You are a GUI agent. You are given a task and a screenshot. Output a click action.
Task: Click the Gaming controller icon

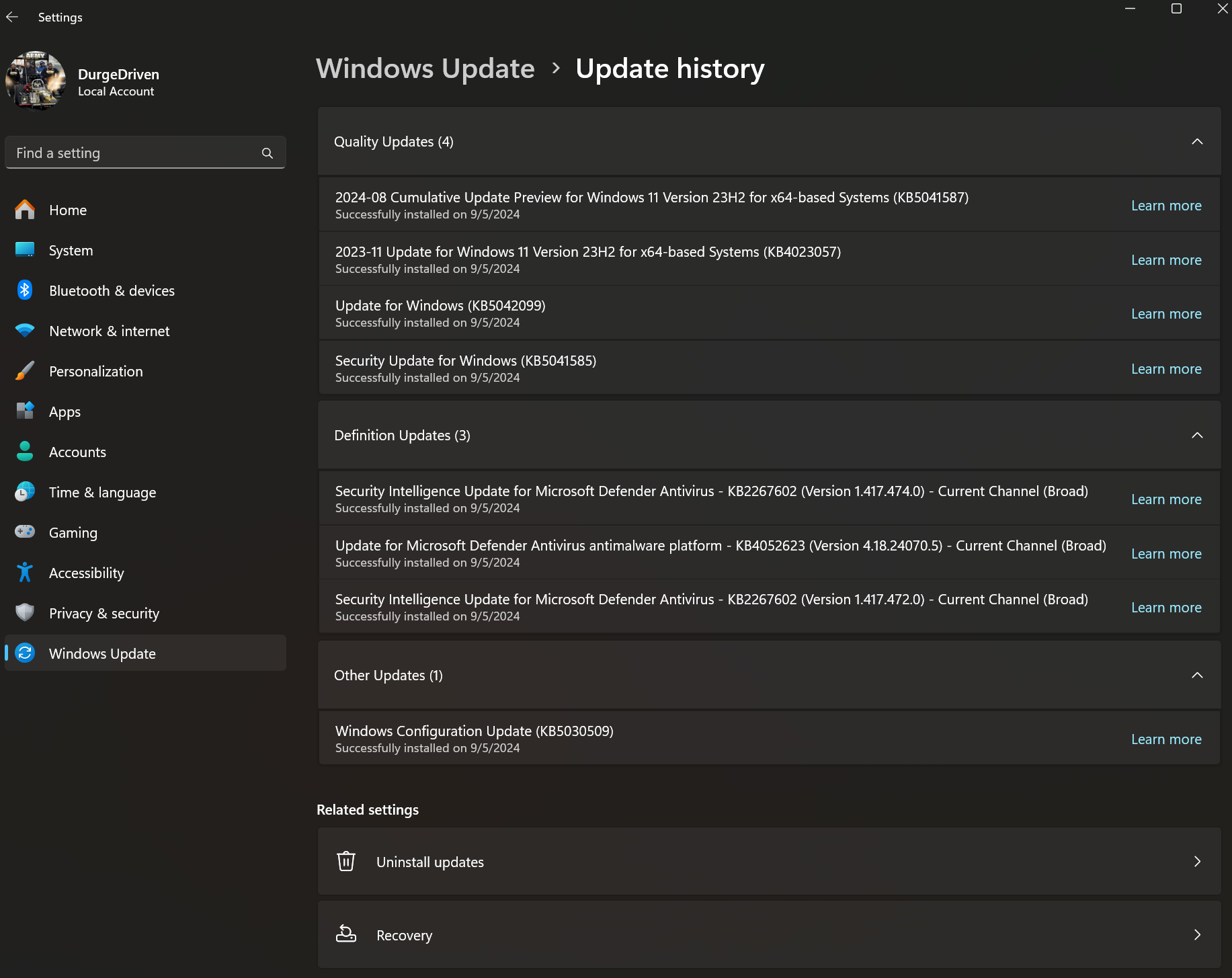click(x=25, y=532)
